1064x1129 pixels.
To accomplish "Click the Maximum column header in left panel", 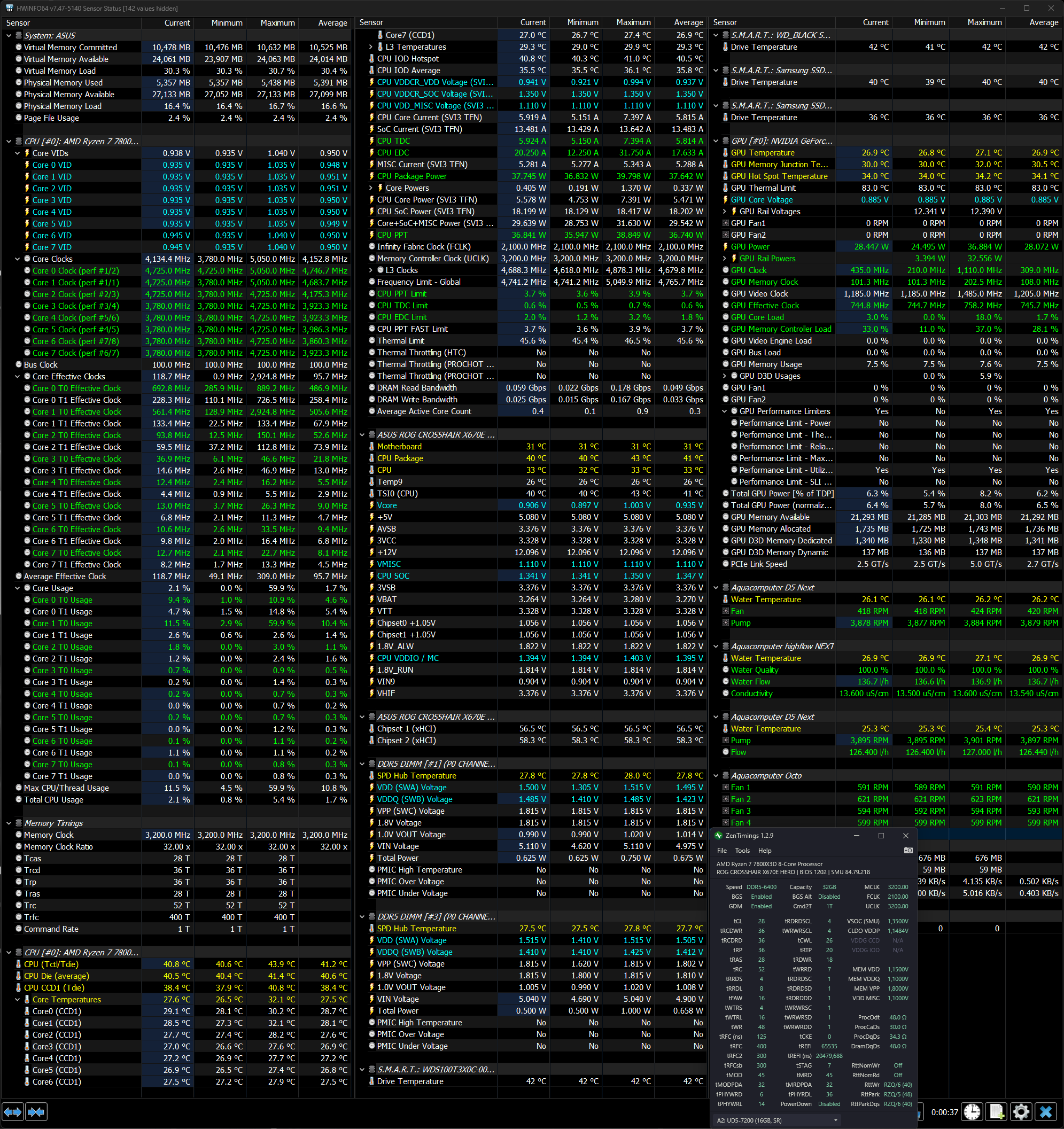I will 277,23.
